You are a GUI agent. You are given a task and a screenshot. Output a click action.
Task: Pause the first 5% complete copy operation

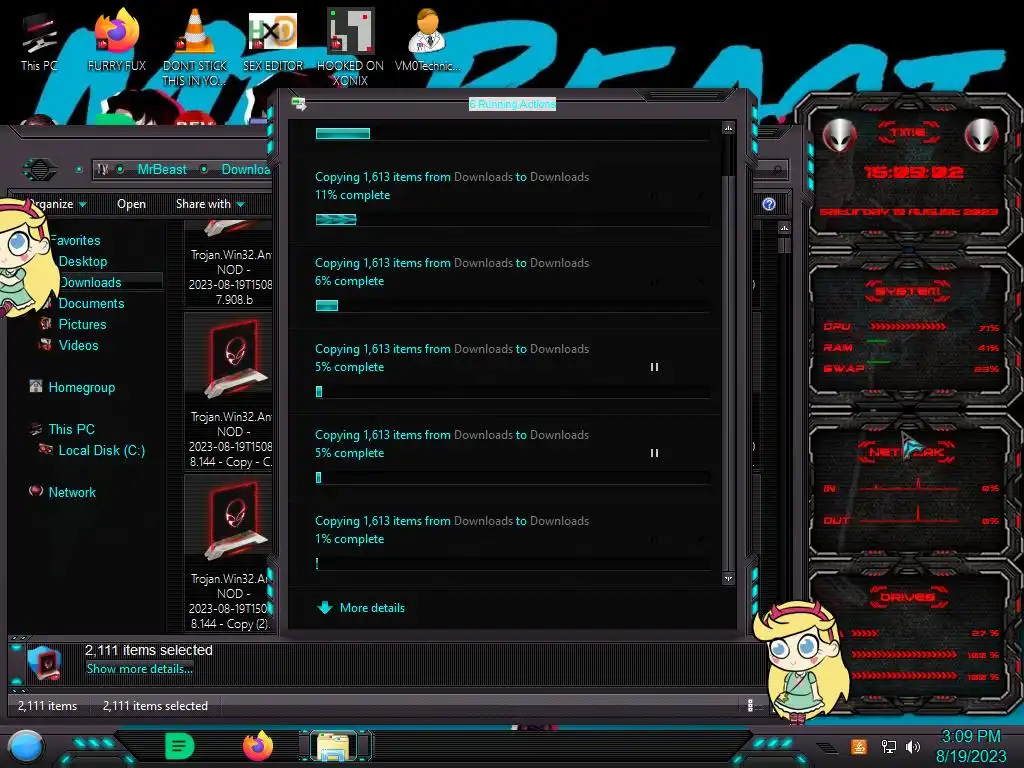pos(654,367)
